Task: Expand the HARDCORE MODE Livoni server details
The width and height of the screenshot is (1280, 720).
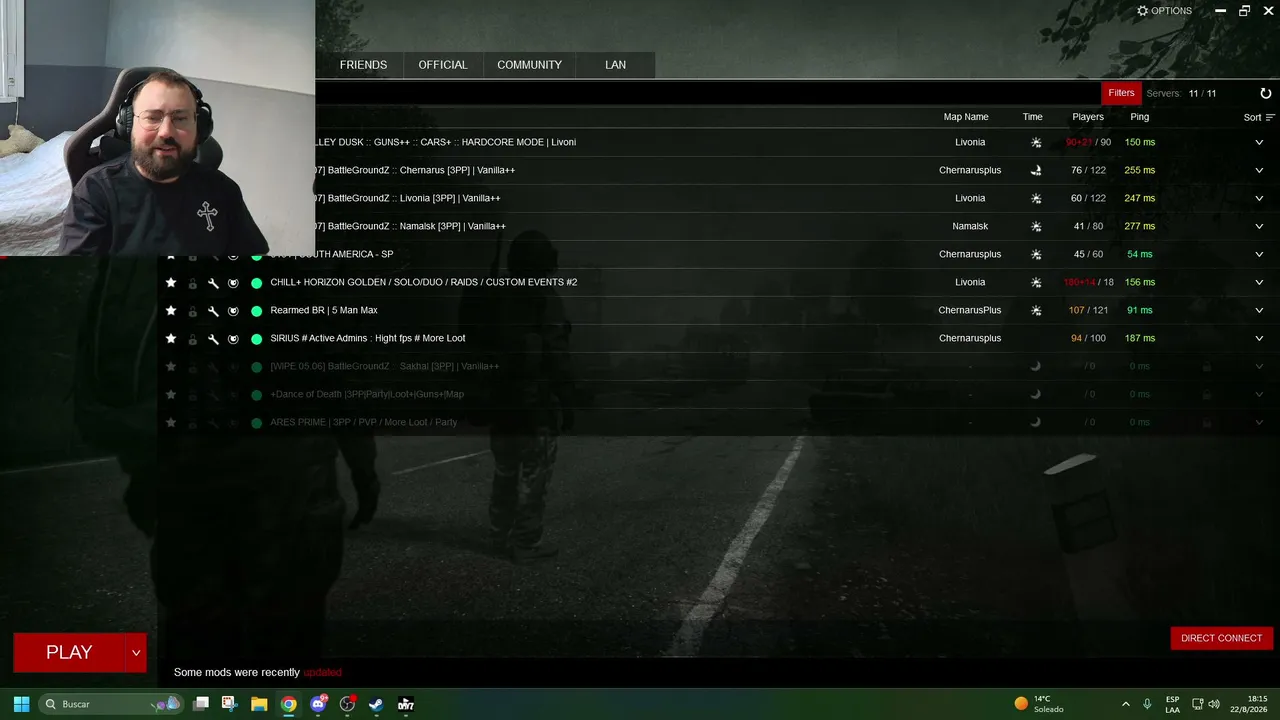Action: [x=1259, y=142]
